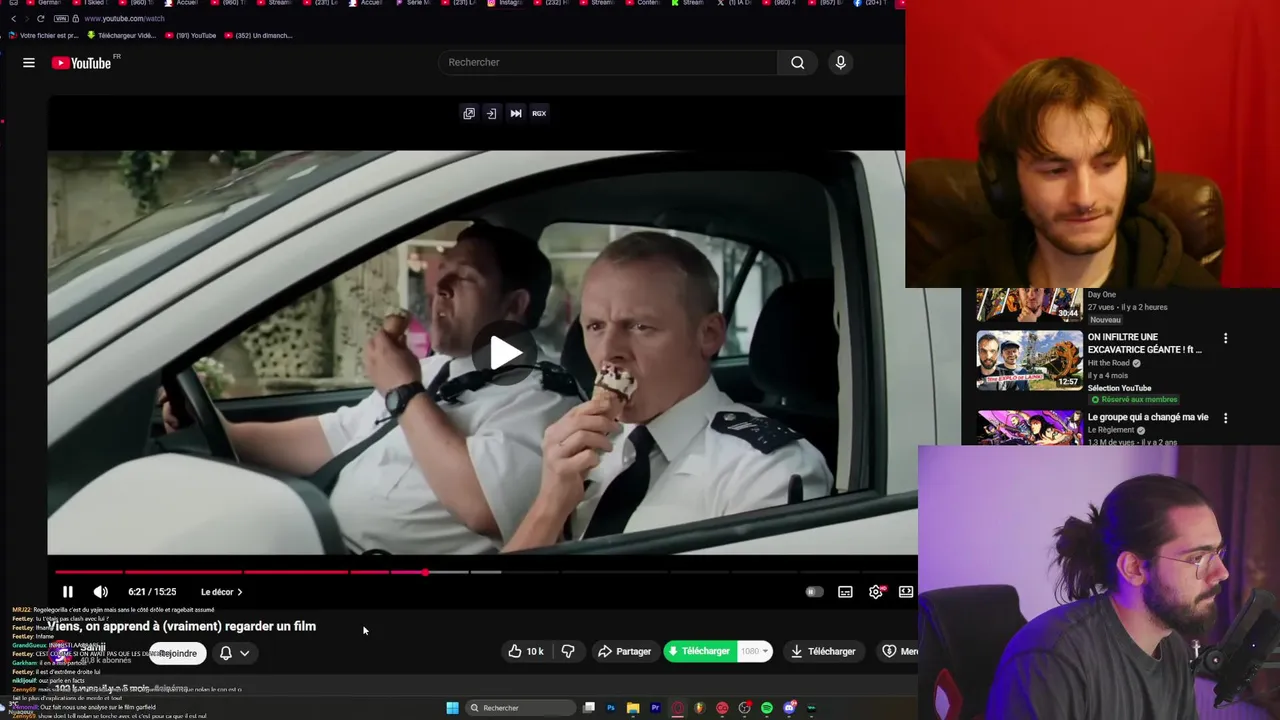Click the youtube.com/watch address bar
This screenshot has height=720, width=1280.
124,18
